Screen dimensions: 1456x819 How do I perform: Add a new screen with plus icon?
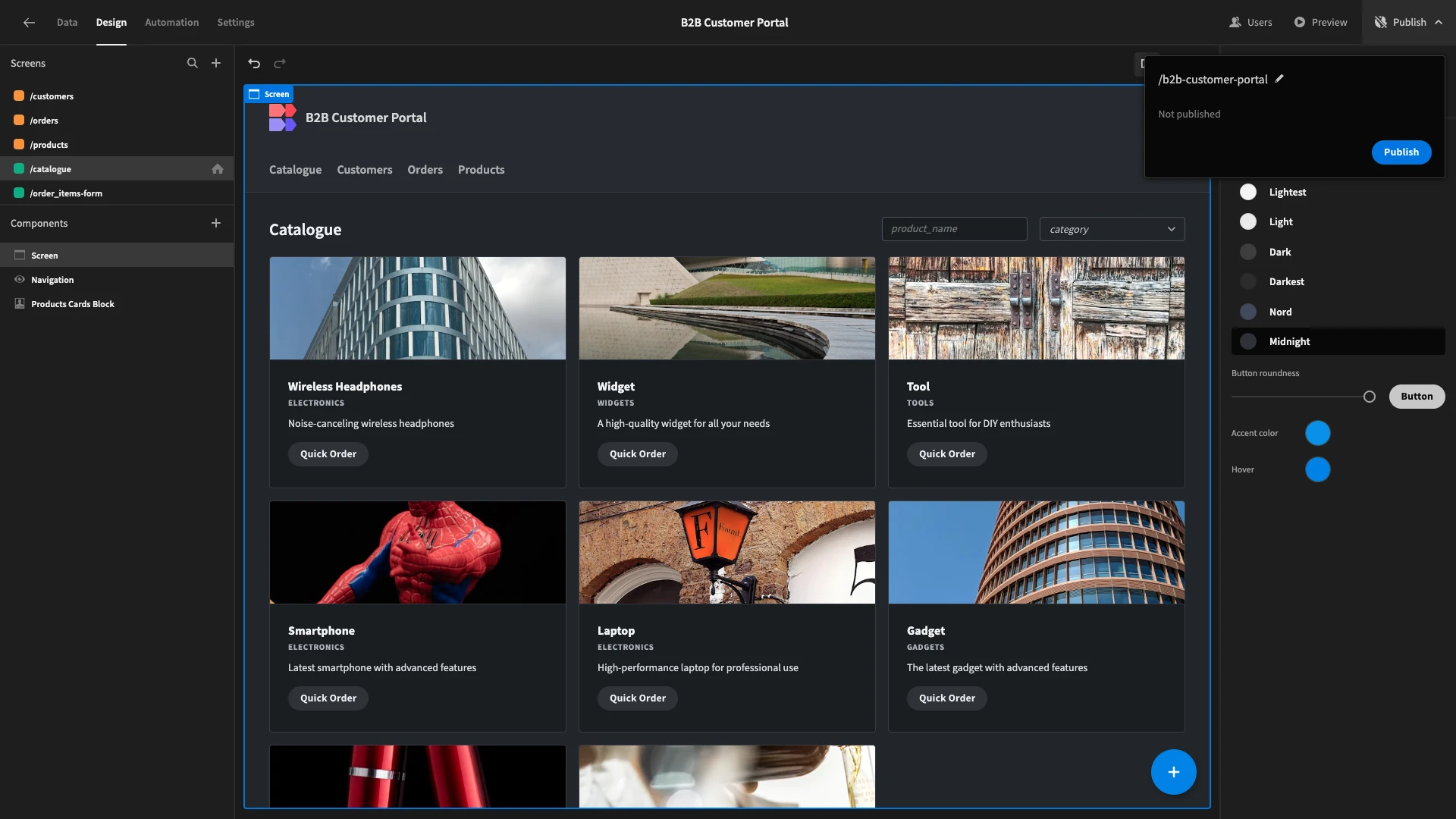(216, 63)
